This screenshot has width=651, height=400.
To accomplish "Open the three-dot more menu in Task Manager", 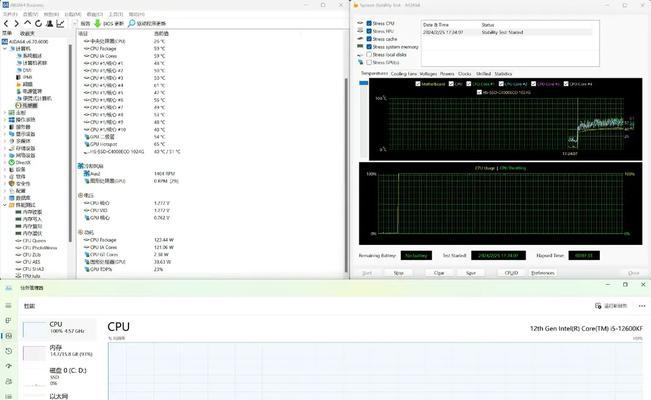I will [x=642, y=306].
